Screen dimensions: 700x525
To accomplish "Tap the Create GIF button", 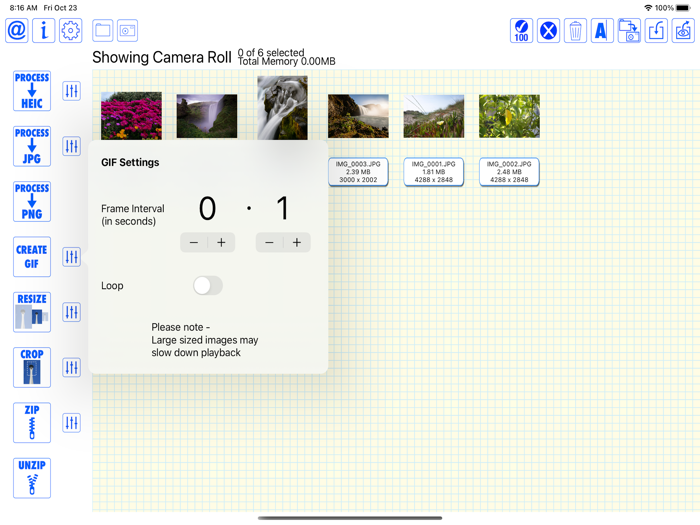I will [x=32, y=257].
